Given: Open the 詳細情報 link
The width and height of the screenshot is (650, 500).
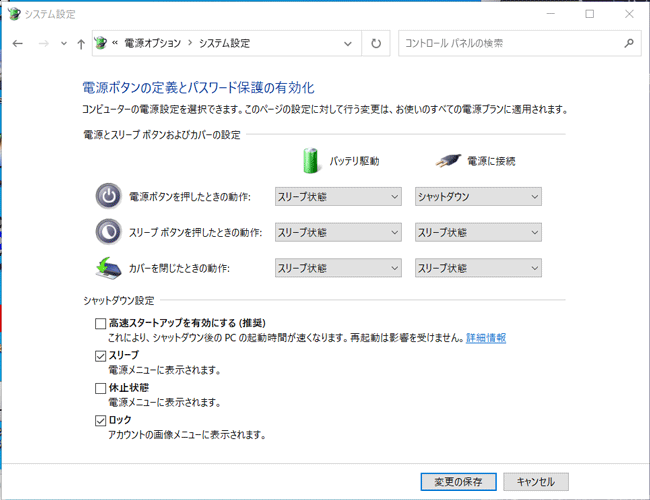Looking at the screenshot, I should pyautogui.click(x=486, y=338).
